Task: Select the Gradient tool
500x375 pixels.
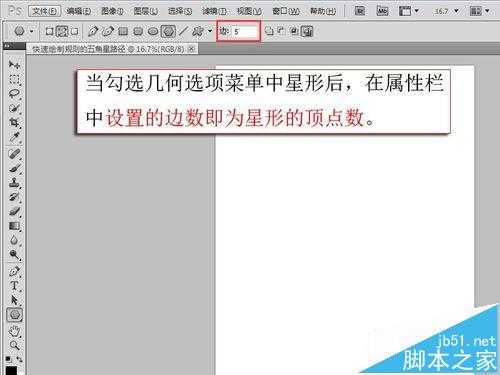Action: [14, 226]
